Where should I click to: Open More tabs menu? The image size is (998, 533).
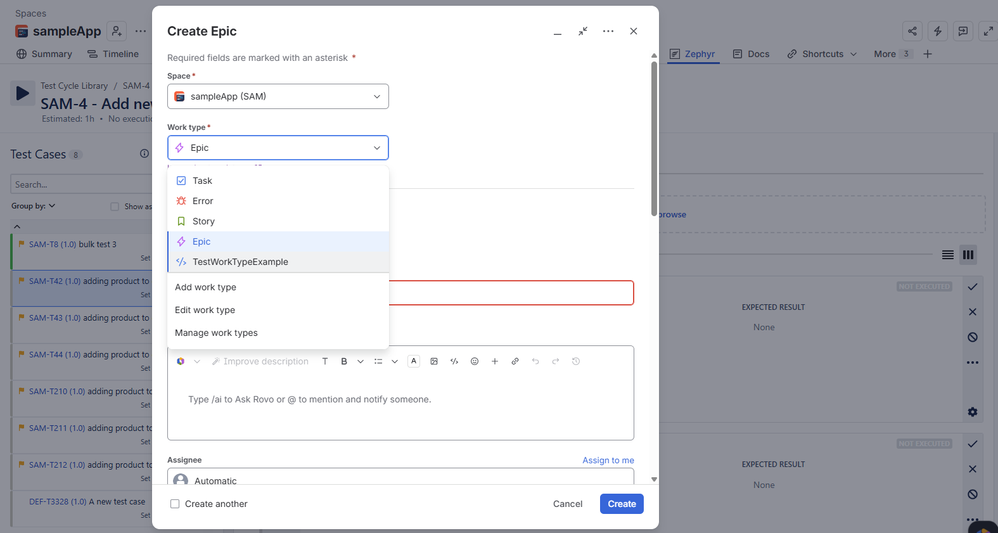[x=893, y=54]
